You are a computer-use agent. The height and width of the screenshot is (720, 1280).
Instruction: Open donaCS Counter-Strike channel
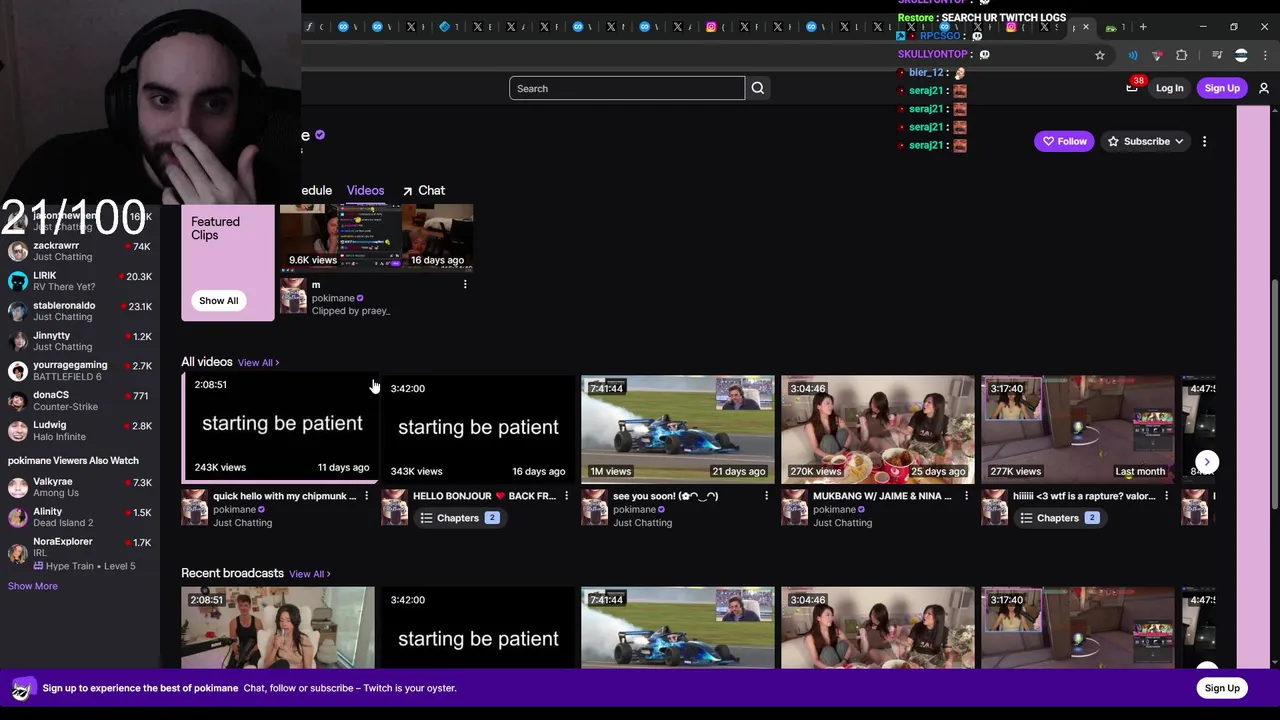(80, 401)
